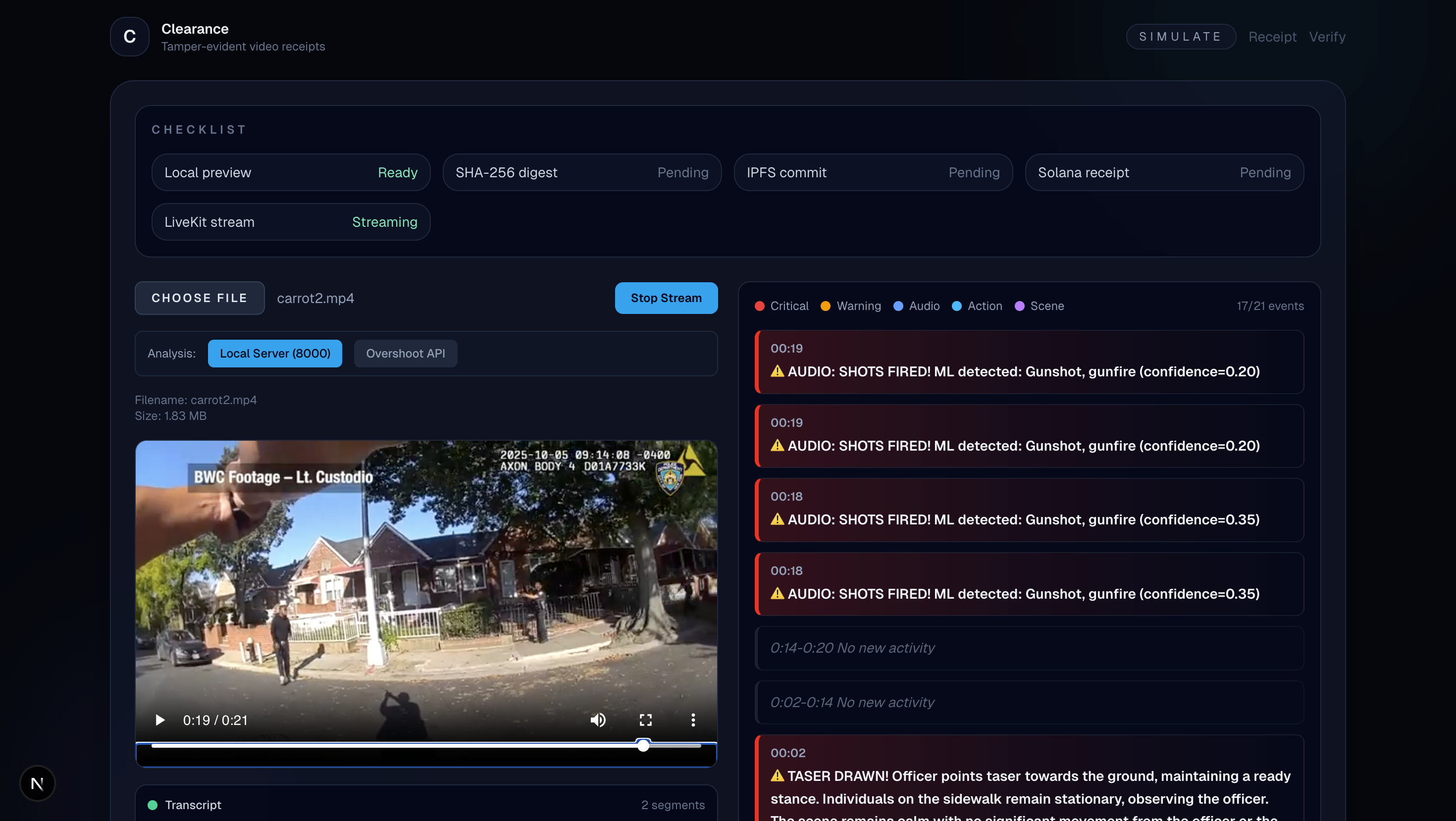Image resolution: width=1456 pixels, height=821 pixels.
Task: Click the CHOOSE FILE button
Action: 200,298
